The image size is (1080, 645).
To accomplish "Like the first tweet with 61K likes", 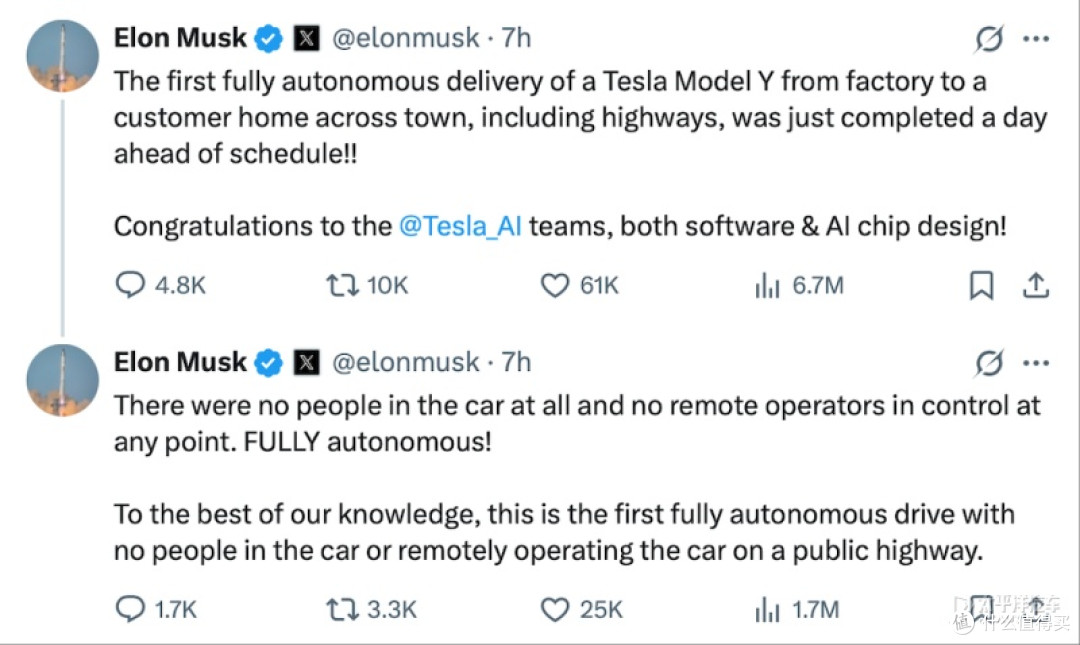I will point(579,285).
